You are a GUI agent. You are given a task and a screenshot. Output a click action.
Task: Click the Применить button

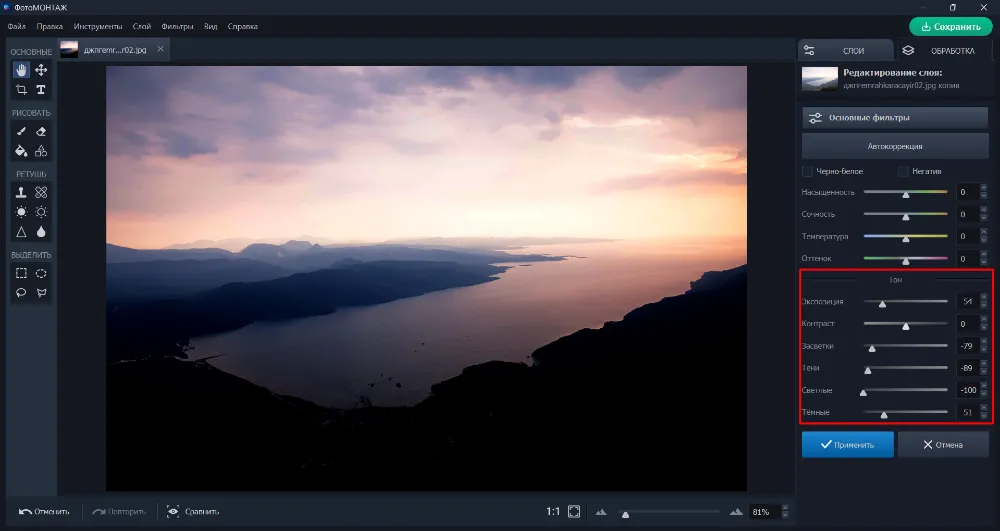848,444
